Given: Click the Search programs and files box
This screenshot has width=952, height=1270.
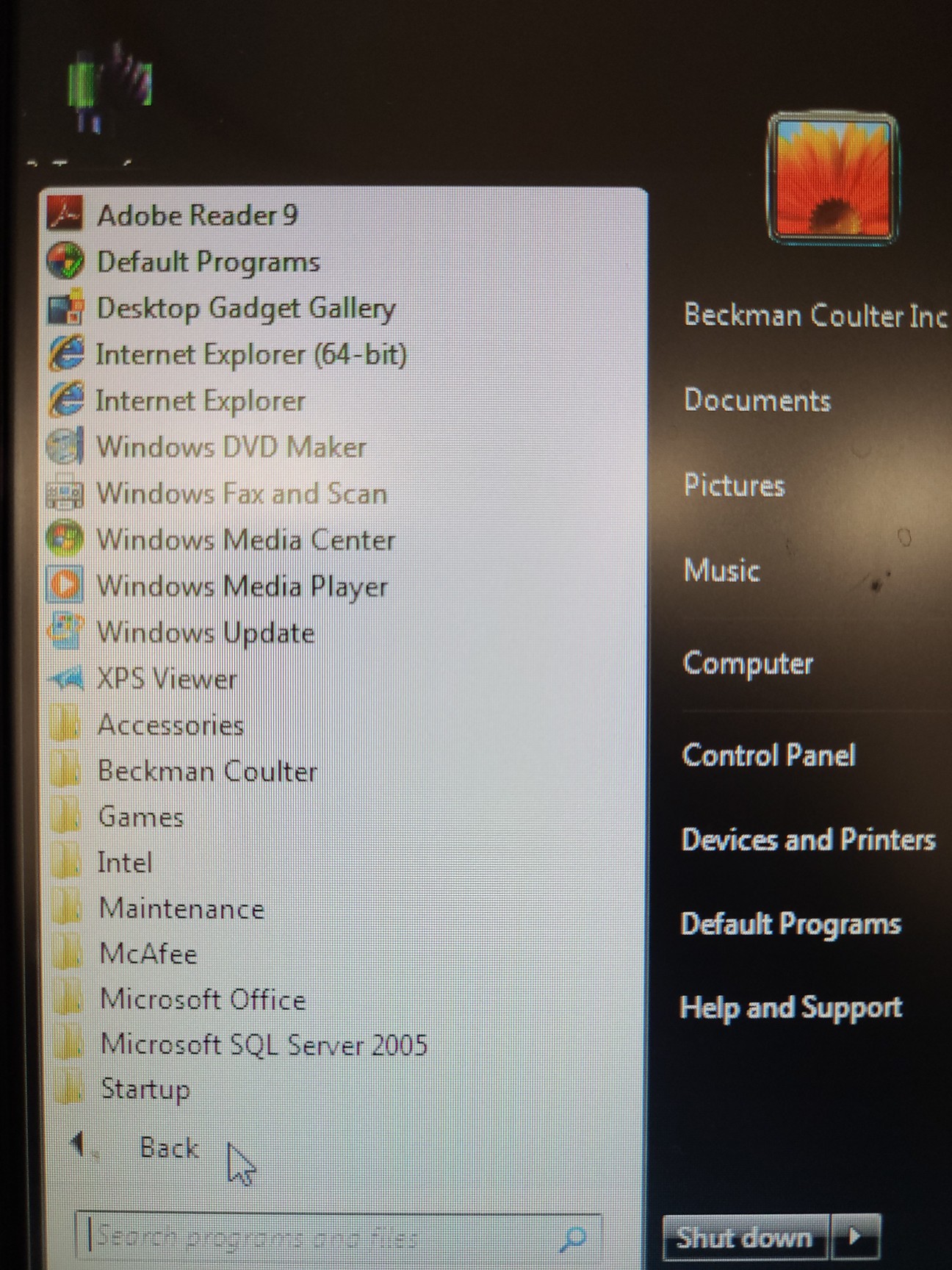Looking at the screenshot, I should (323, 1238).
